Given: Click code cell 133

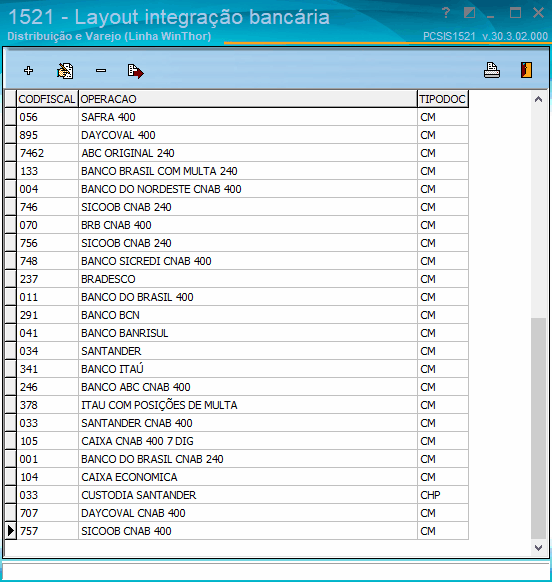Looking at the screenshot, I should 47,171.
